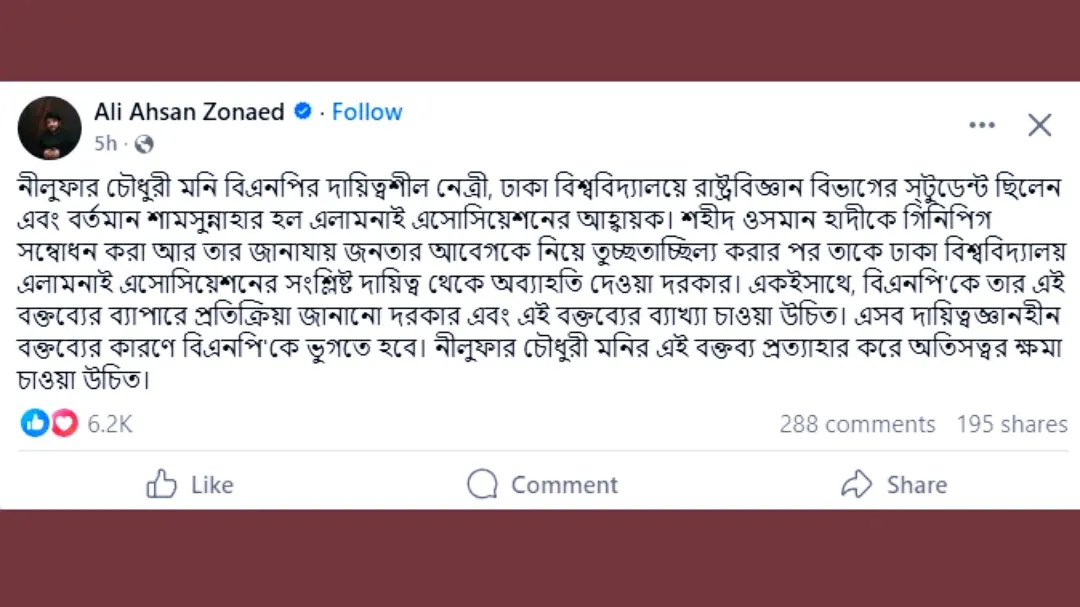Screen dimensions: 1080x607
Task: Click the Follow link
Action: 367,112
